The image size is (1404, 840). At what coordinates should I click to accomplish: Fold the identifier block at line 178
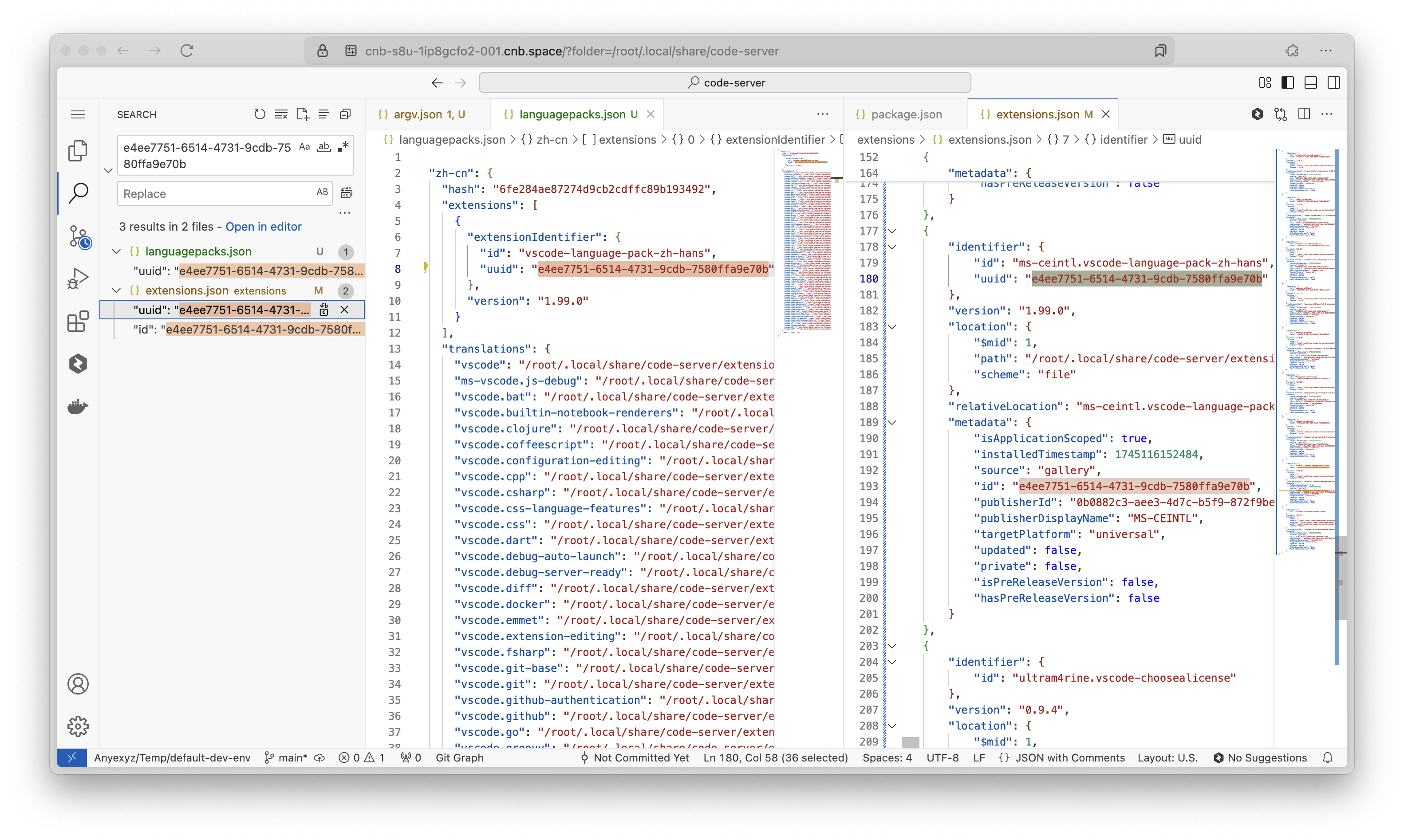pos(892,247)
